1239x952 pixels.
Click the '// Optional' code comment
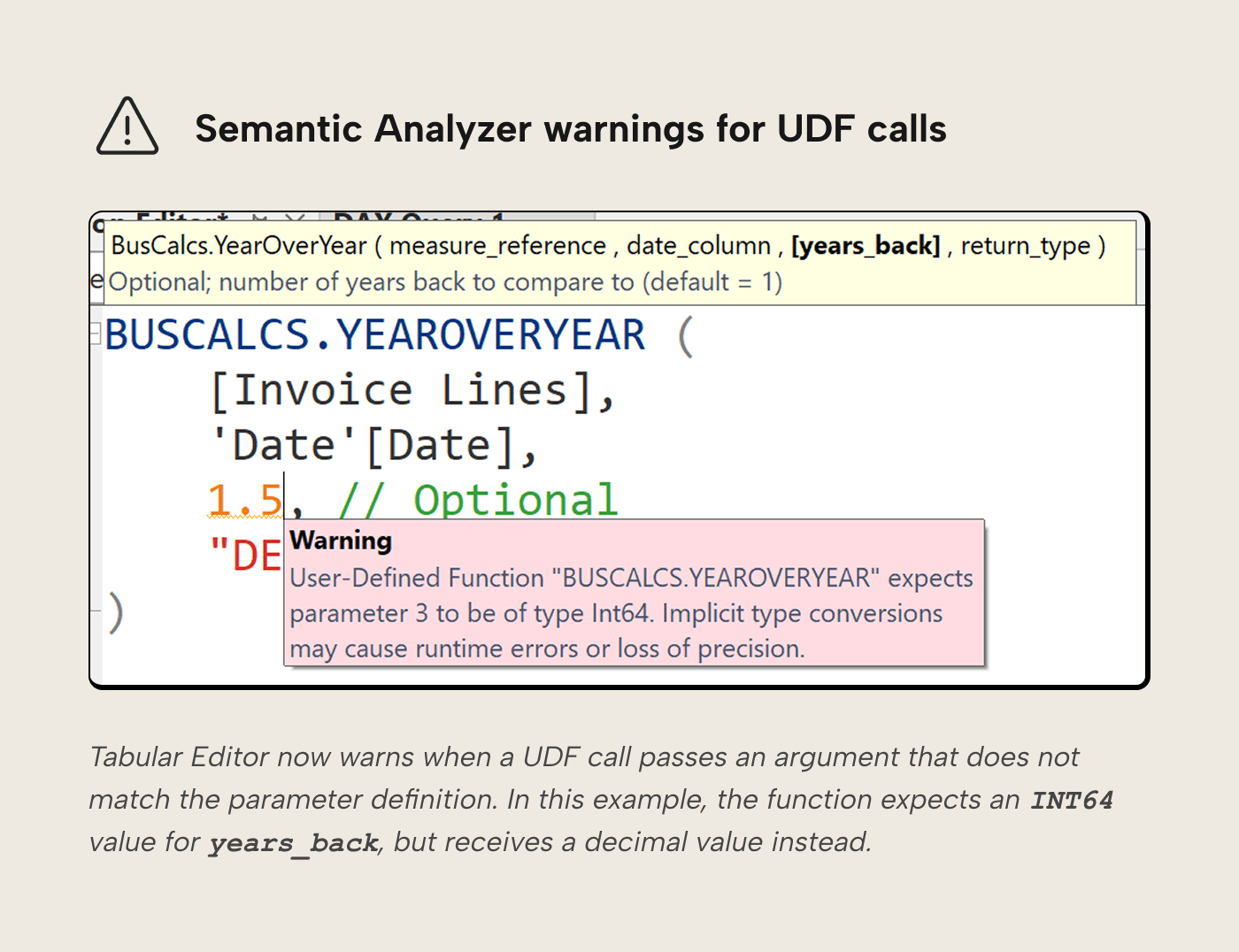pyautogui.click(x=477, y=500)
